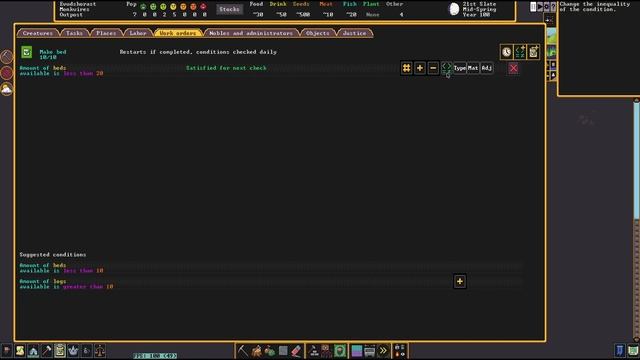Open the Justice tab

354,33
